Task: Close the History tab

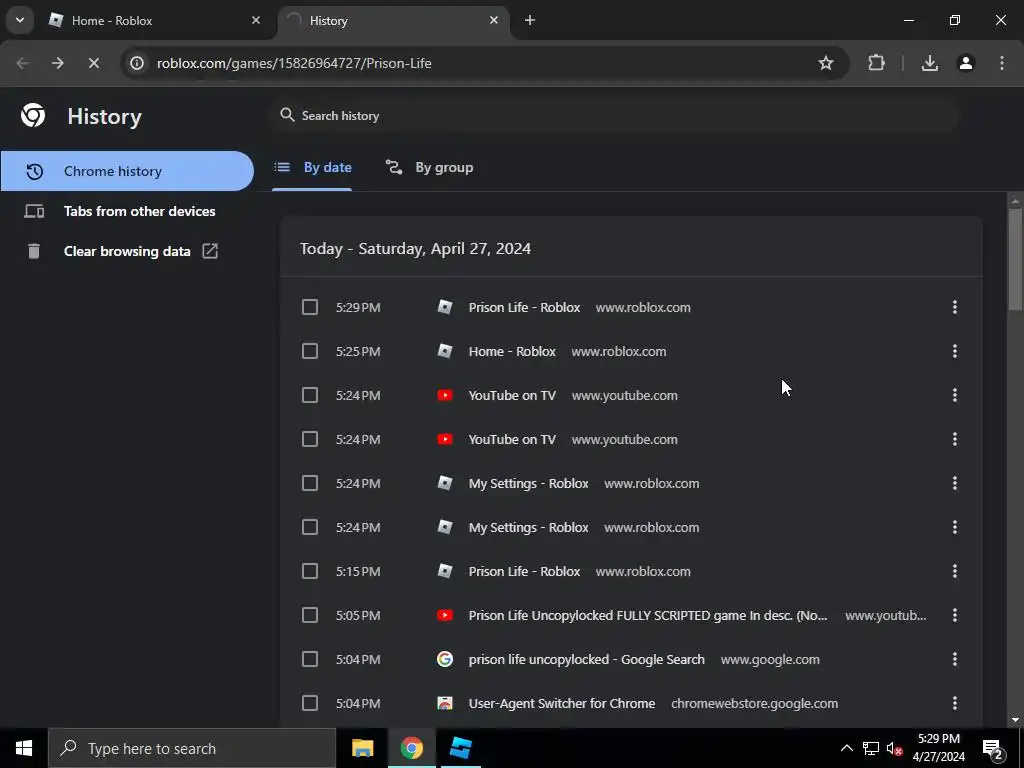Action: point(494,20)
